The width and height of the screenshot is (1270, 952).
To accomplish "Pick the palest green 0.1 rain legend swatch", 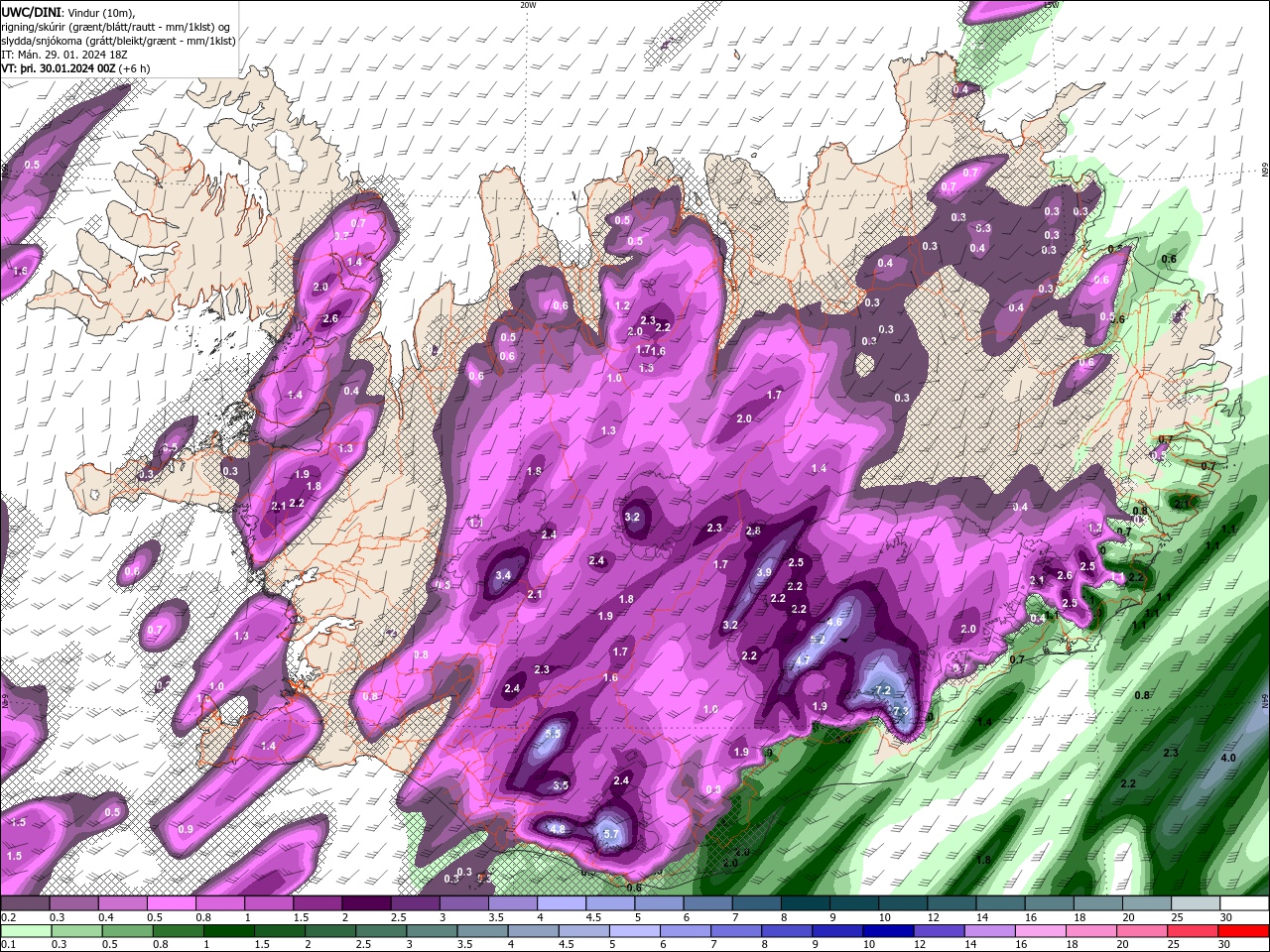I will click(x=25, y=931).
